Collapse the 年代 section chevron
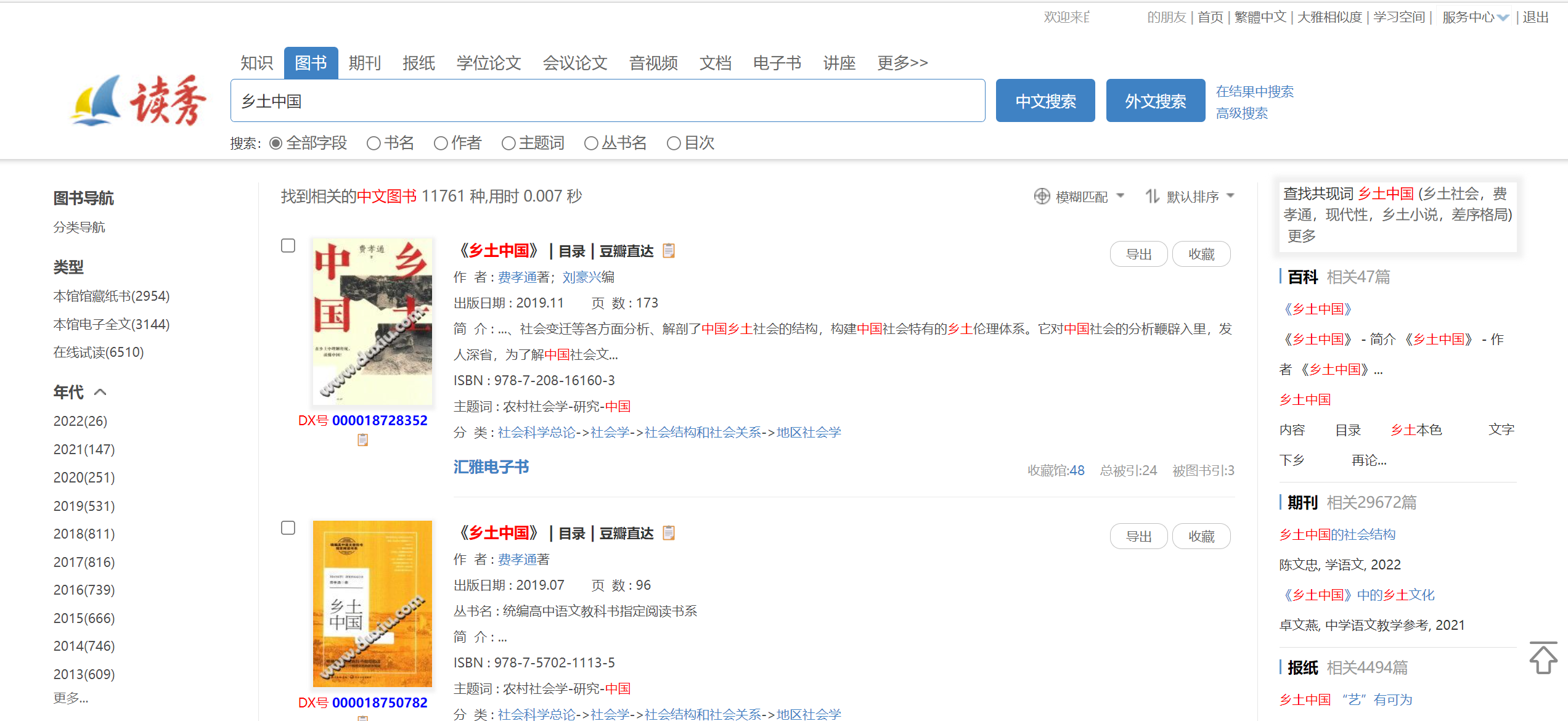Viewport: 1568px width, 721px height. coord(100,392)
